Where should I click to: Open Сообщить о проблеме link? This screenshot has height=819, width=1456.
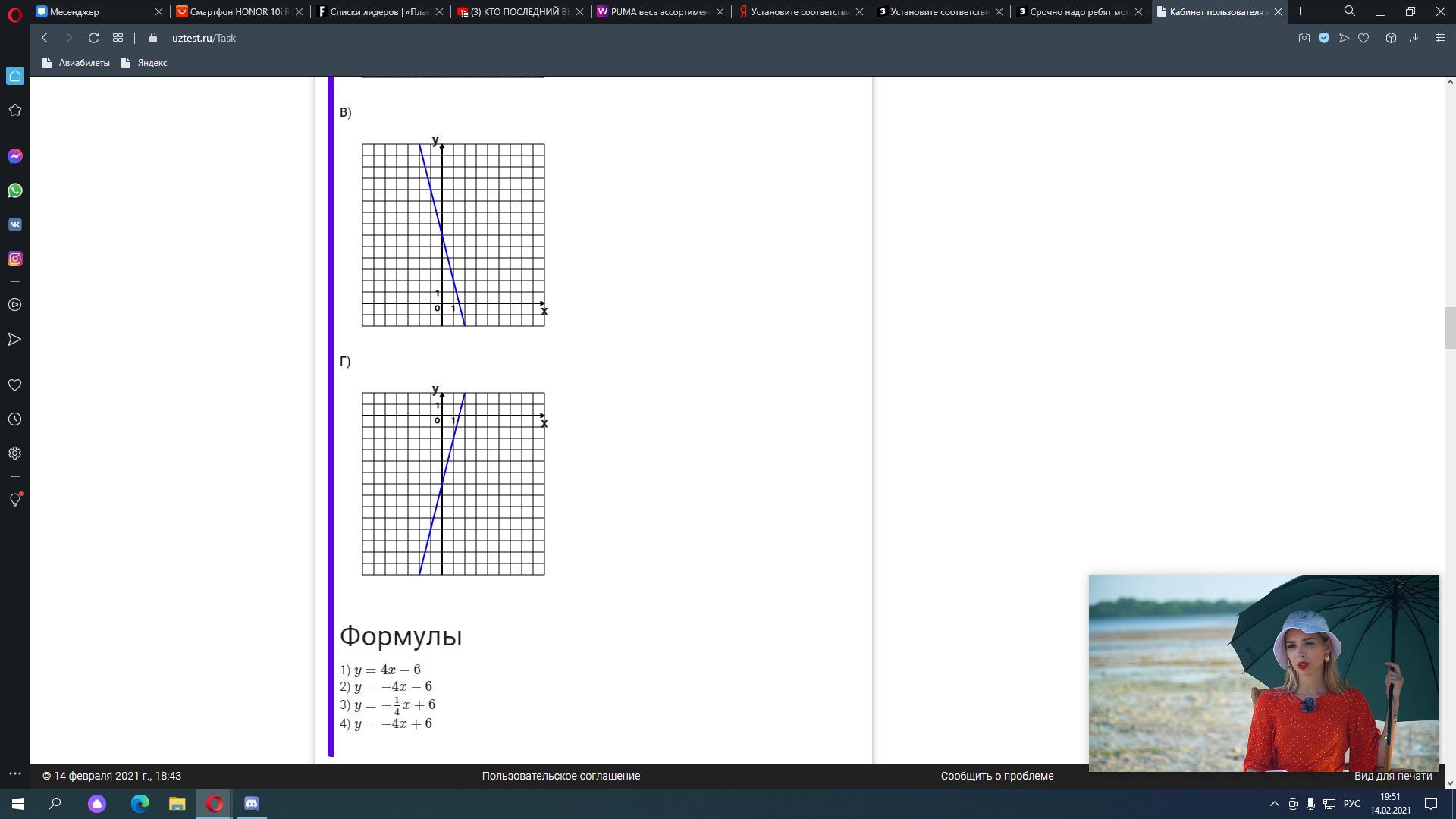[997, 776]
